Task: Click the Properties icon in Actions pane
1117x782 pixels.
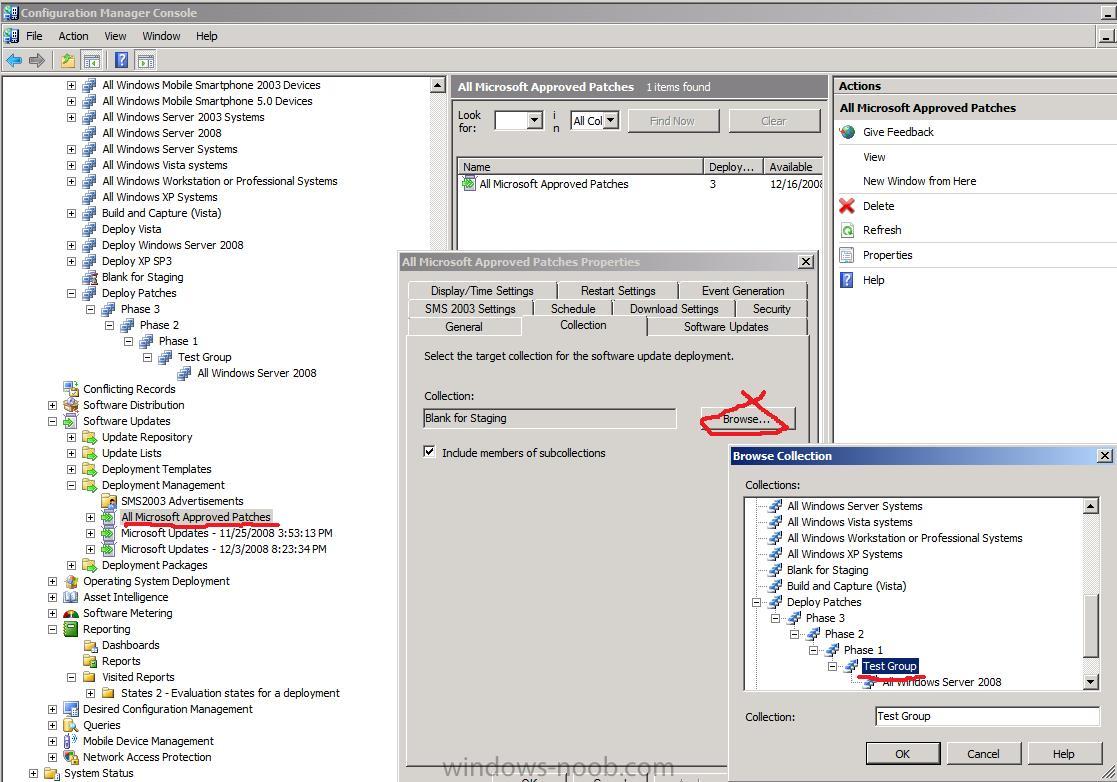Action: pyautogui.click(x=847, y=255)
